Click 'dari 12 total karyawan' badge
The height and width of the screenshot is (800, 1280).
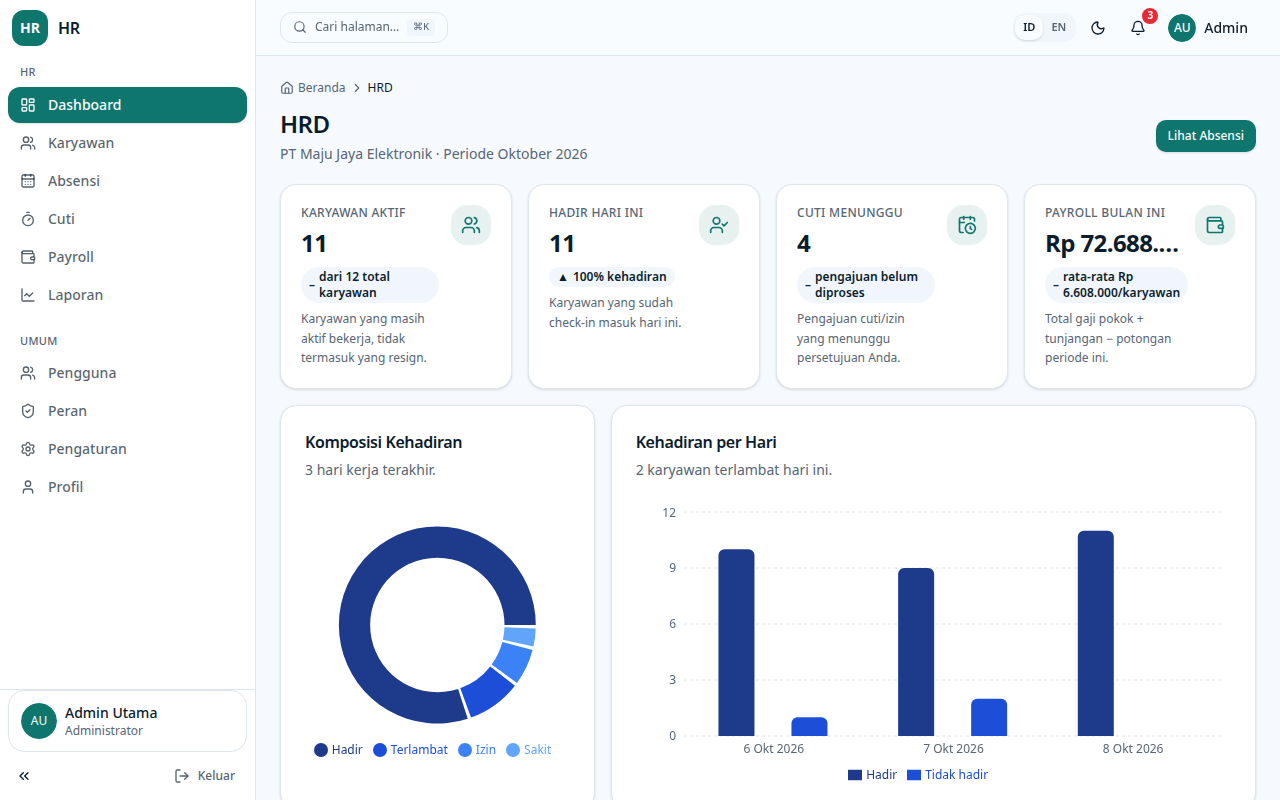[370, 285]
